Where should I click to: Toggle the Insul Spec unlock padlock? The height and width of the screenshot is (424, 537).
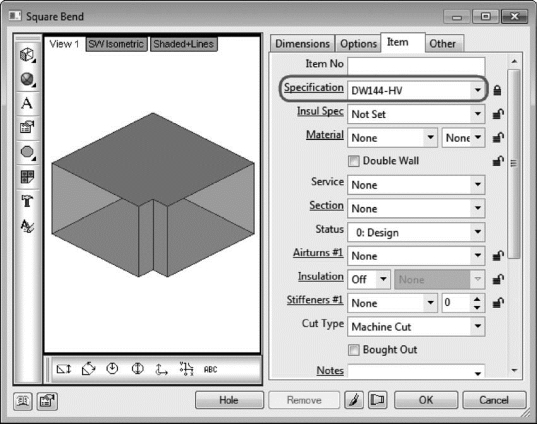point(498,114)
